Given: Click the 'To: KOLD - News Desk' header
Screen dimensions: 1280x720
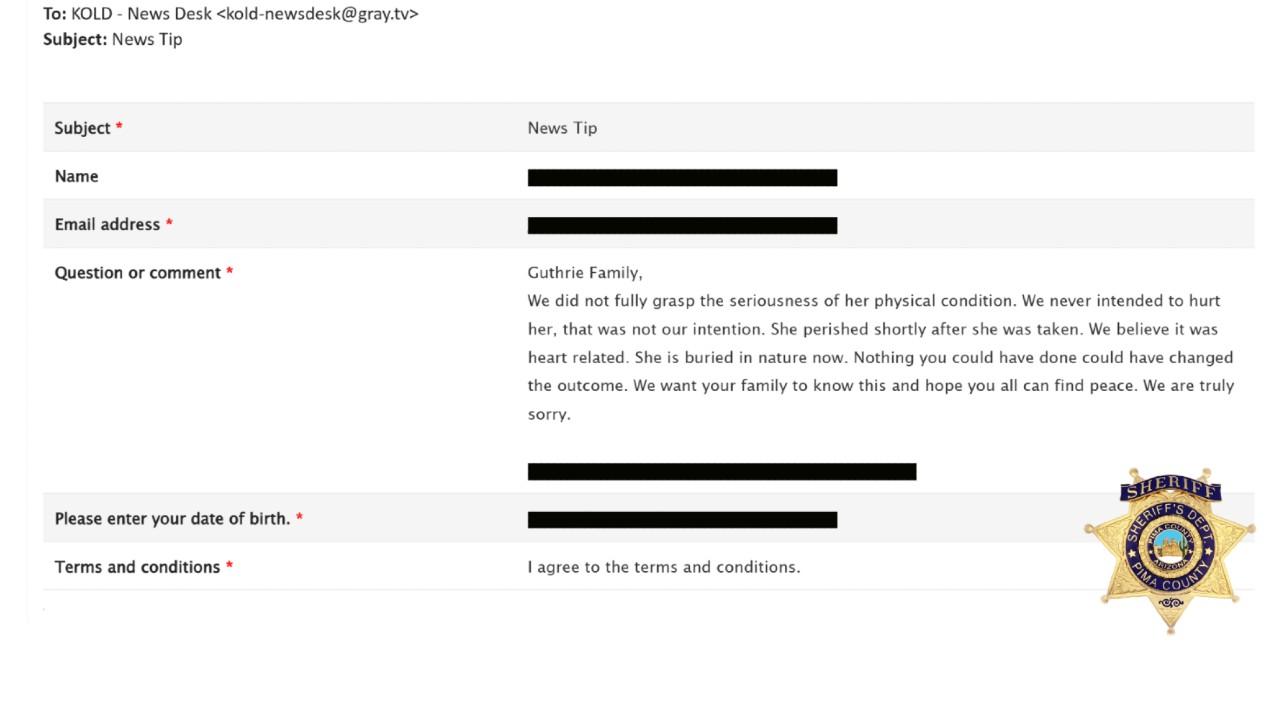Looking at the screenshot, I should (x=128, y=14).
